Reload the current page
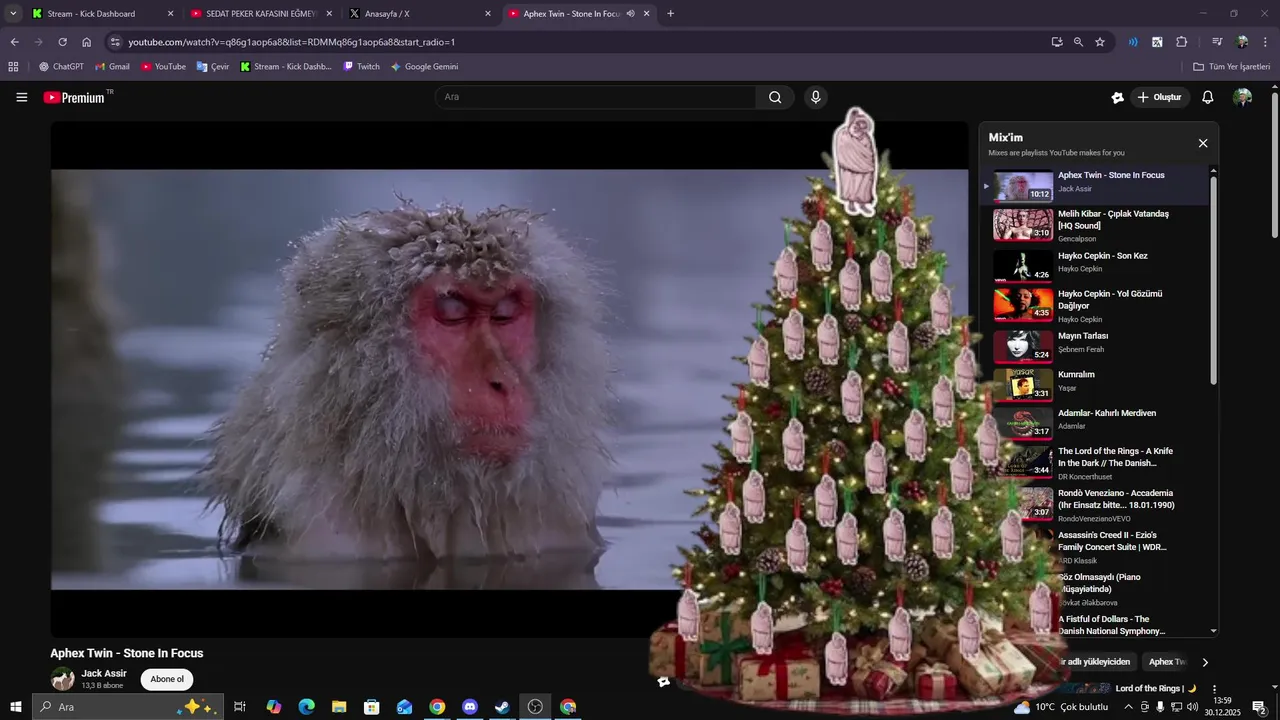This screenshot has height=720, width=1280. [x=62, y=42]
